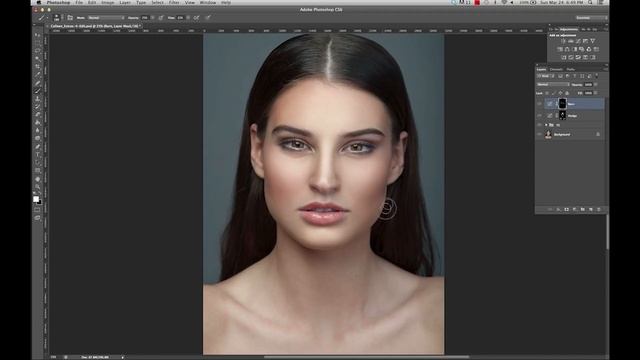
Task: Select the Pen tool
Action: click(38, 147)
